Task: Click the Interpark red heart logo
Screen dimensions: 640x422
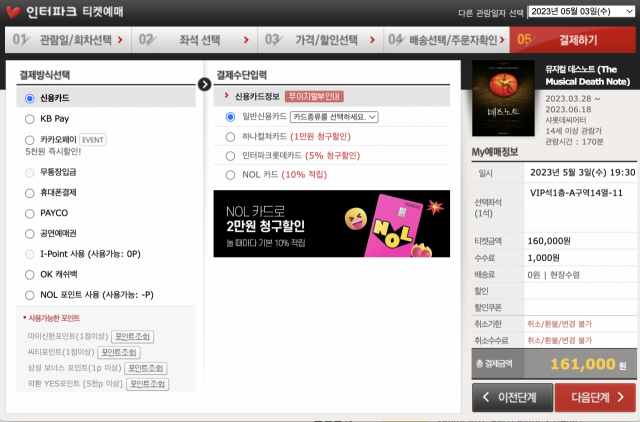Action: tap(13, 12)
